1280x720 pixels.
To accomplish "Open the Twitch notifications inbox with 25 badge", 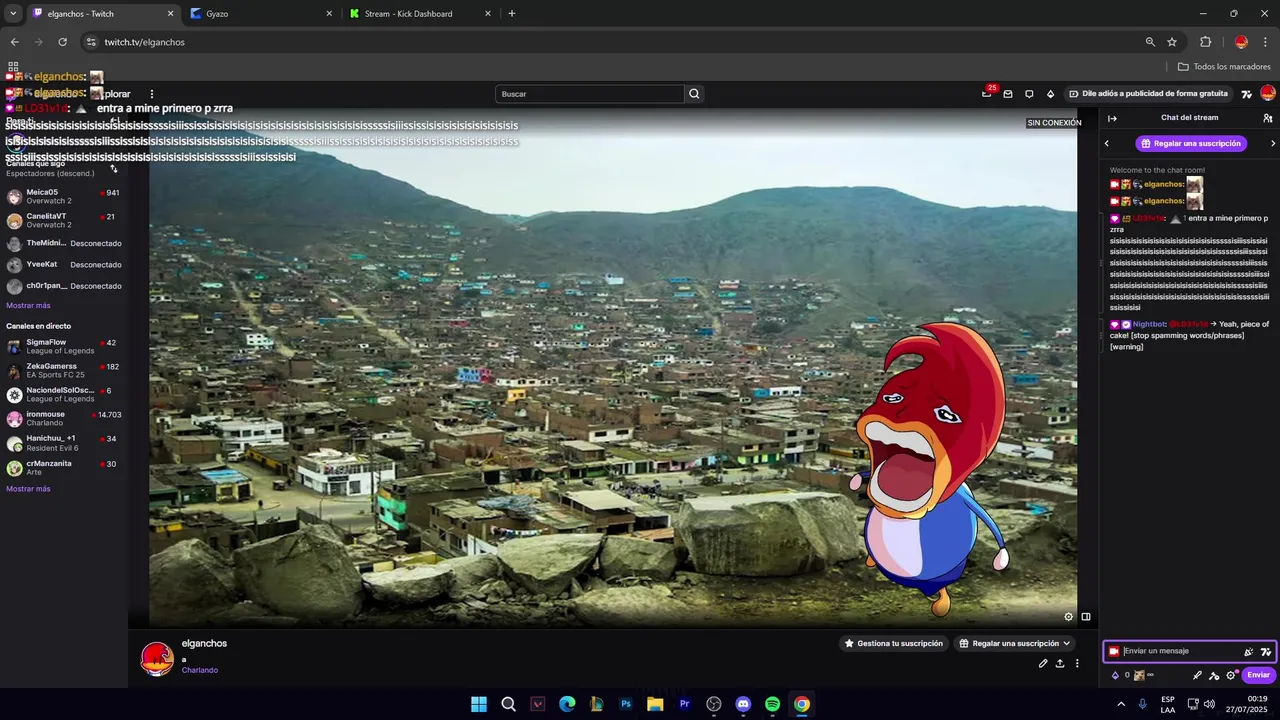I will [x=986, y=94].
